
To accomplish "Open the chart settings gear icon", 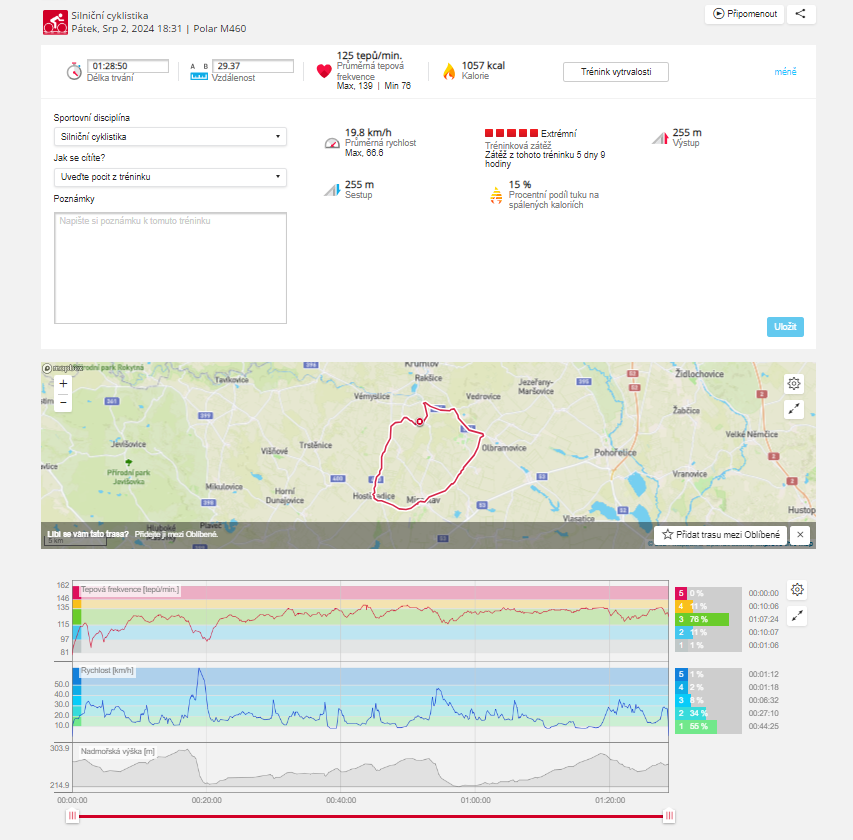I will (798, 590).
